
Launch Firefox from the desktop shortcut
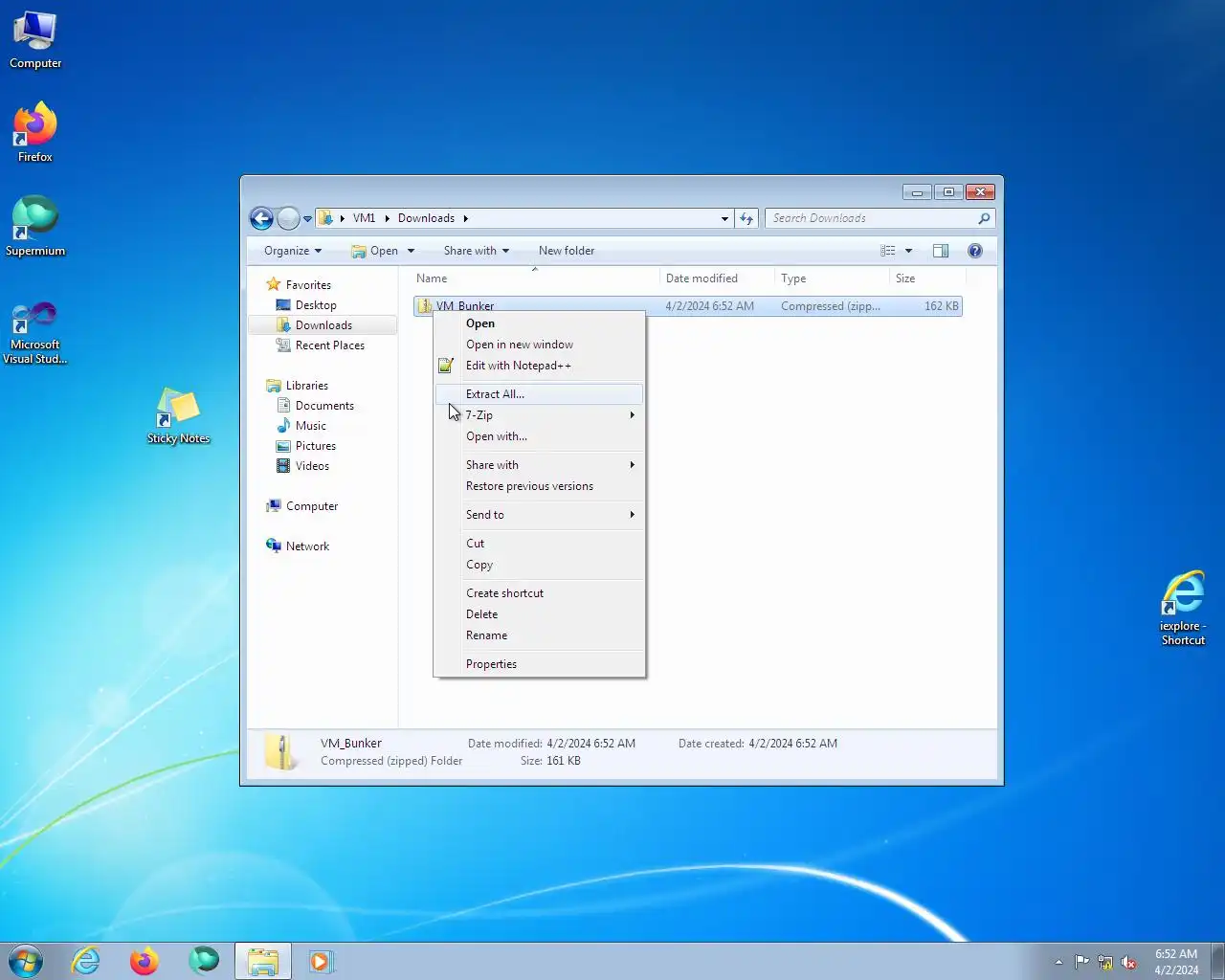[x=35, y=133]
